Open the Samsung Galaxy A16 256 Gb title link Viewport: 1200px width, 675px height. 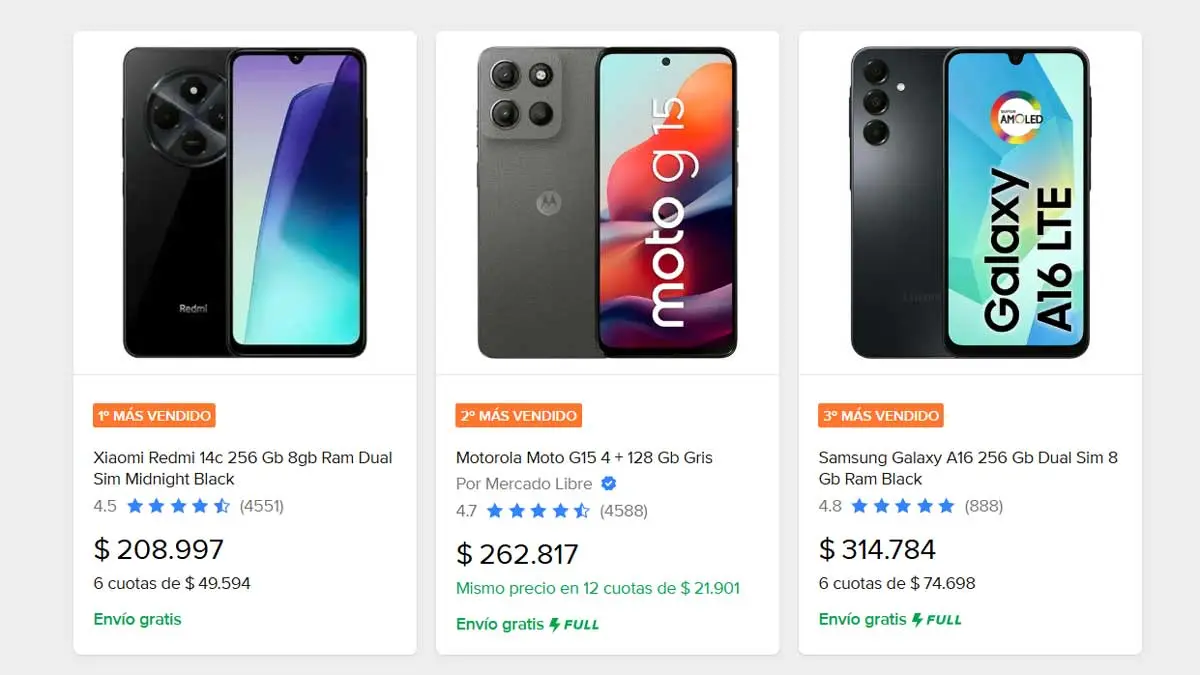pos(968,468)
